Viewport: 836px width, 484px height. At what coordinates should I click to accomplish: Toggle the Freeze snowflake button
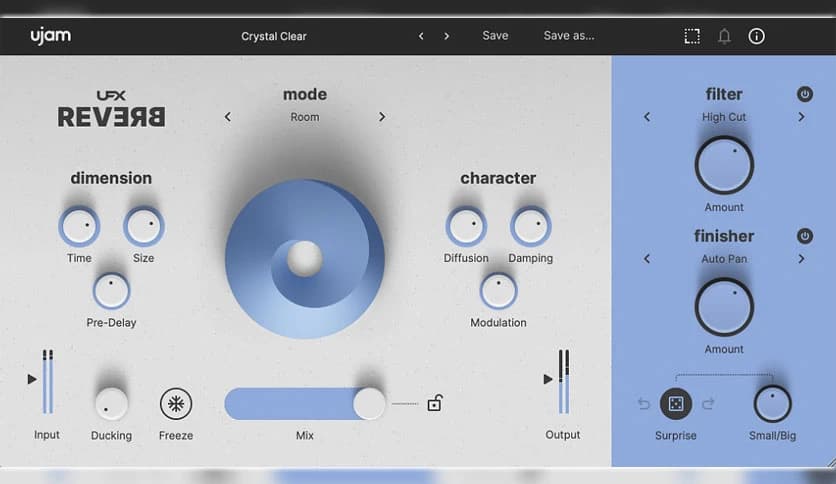(176, 404)
